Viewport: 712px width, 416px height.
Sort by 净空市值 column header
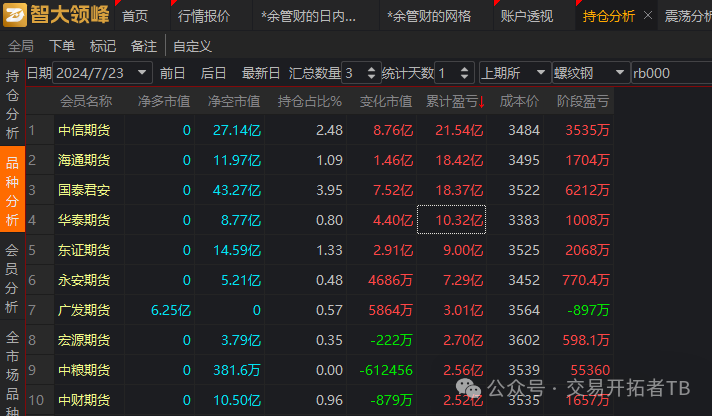coord(234,101)
